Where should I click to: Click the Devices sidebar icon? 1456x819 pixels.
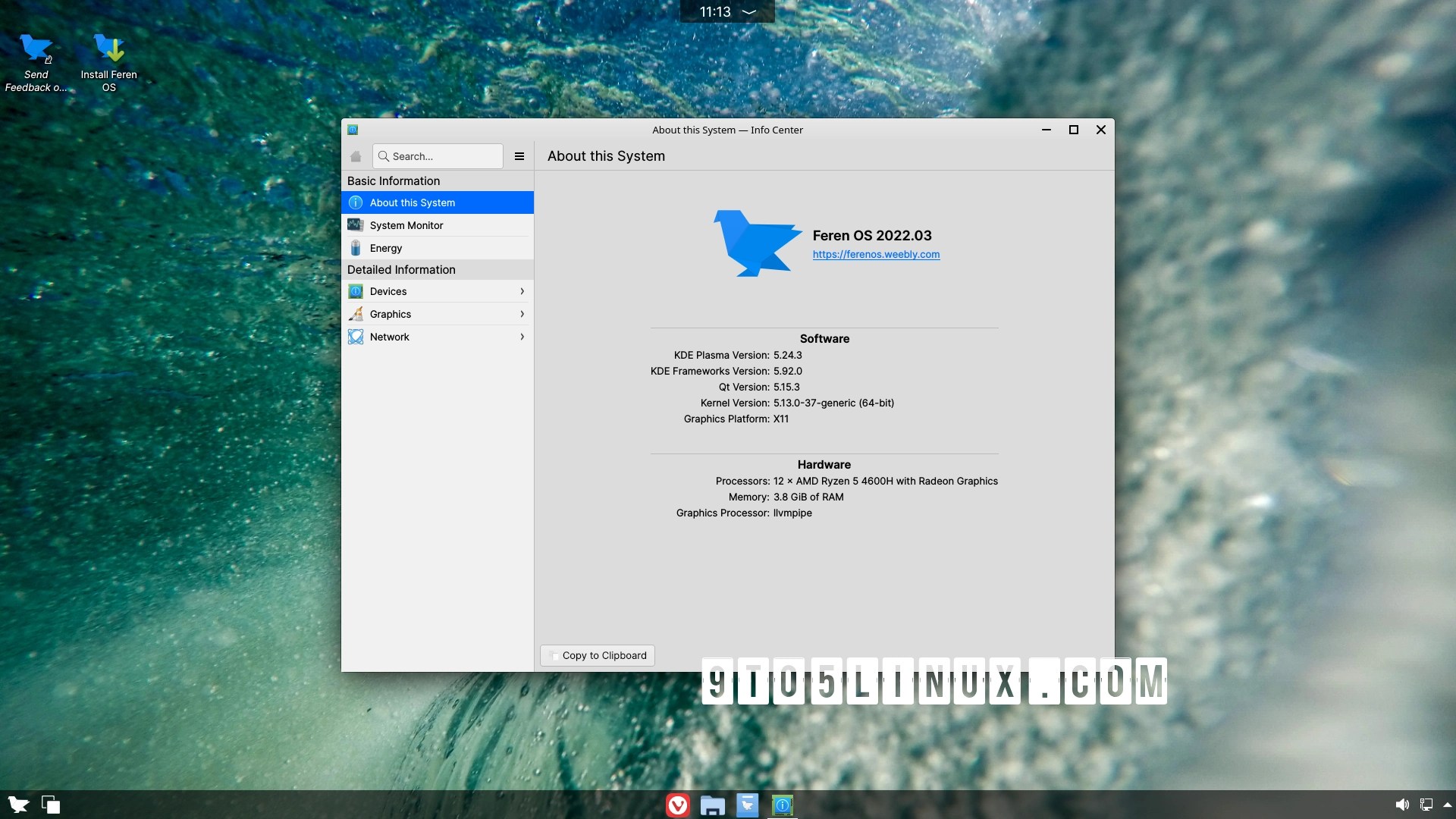coord(356,291)
